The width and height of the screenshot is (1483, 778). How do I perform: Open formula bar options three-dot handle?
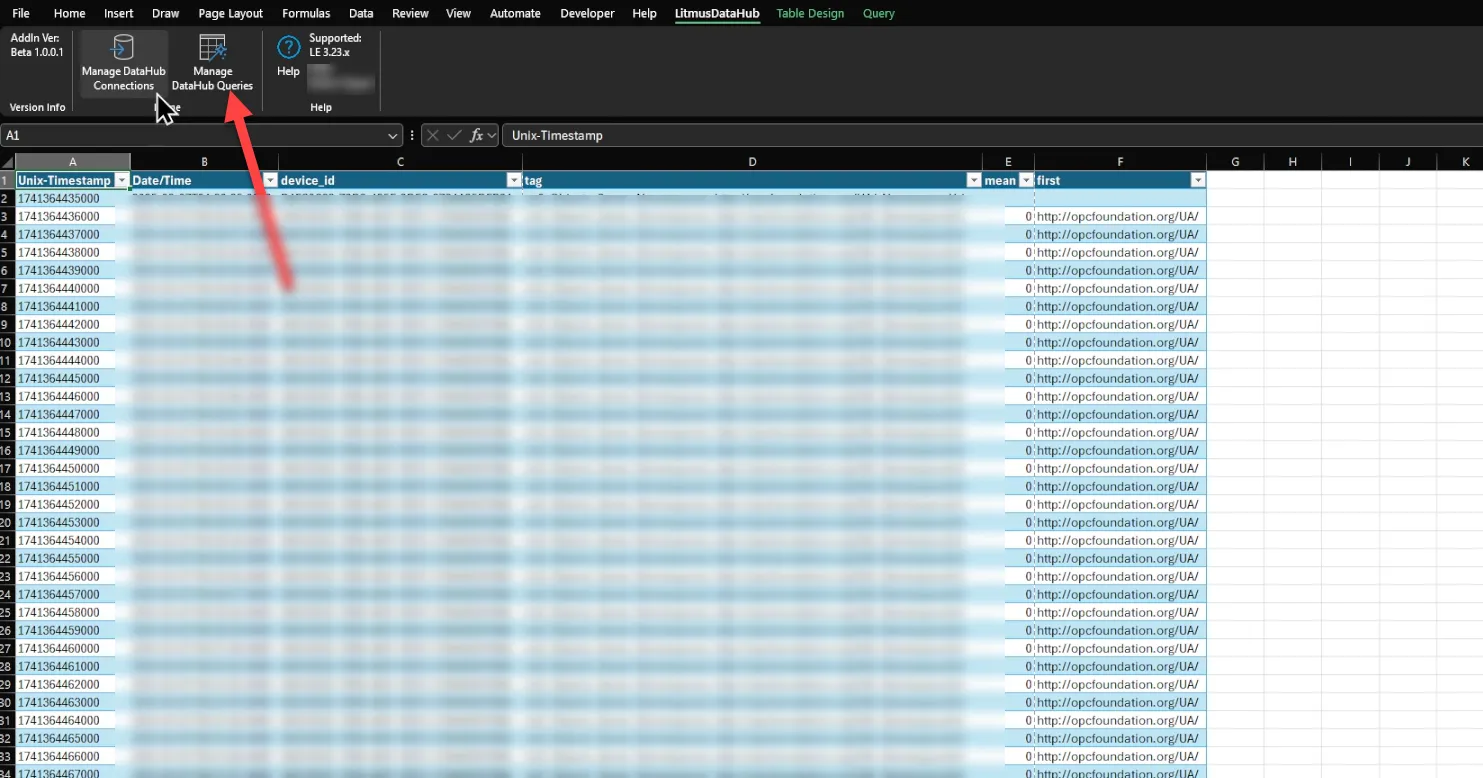pos(412,135)
